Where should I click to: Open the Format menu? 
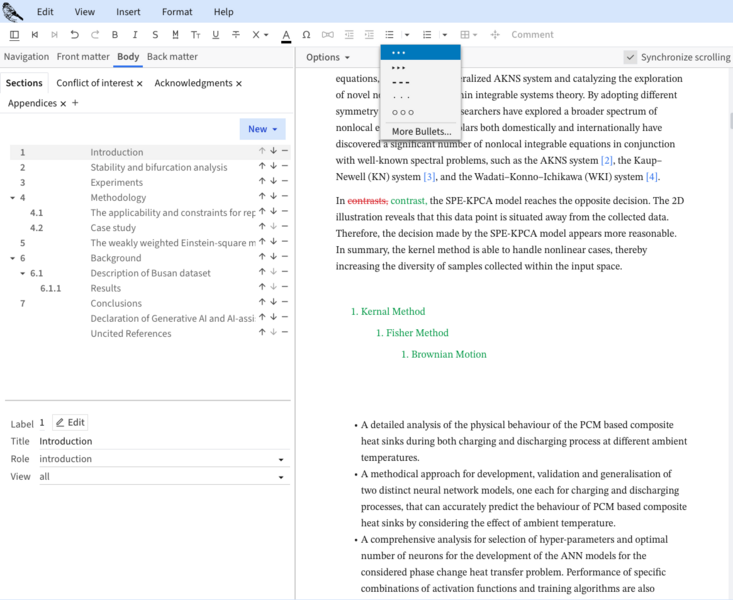177,12
